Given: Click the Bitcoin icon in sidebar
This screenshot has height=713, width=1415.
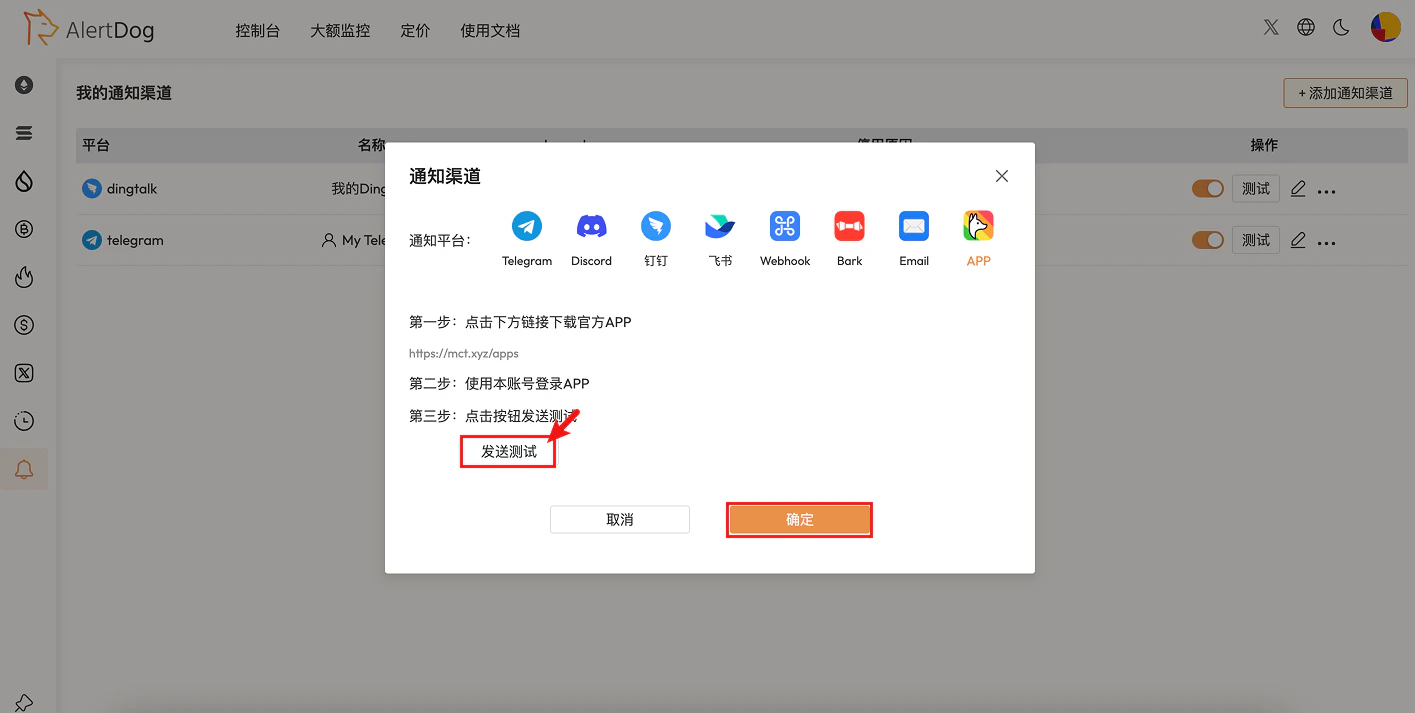Looking at the screenshot, I should click(x=24, y=229).
